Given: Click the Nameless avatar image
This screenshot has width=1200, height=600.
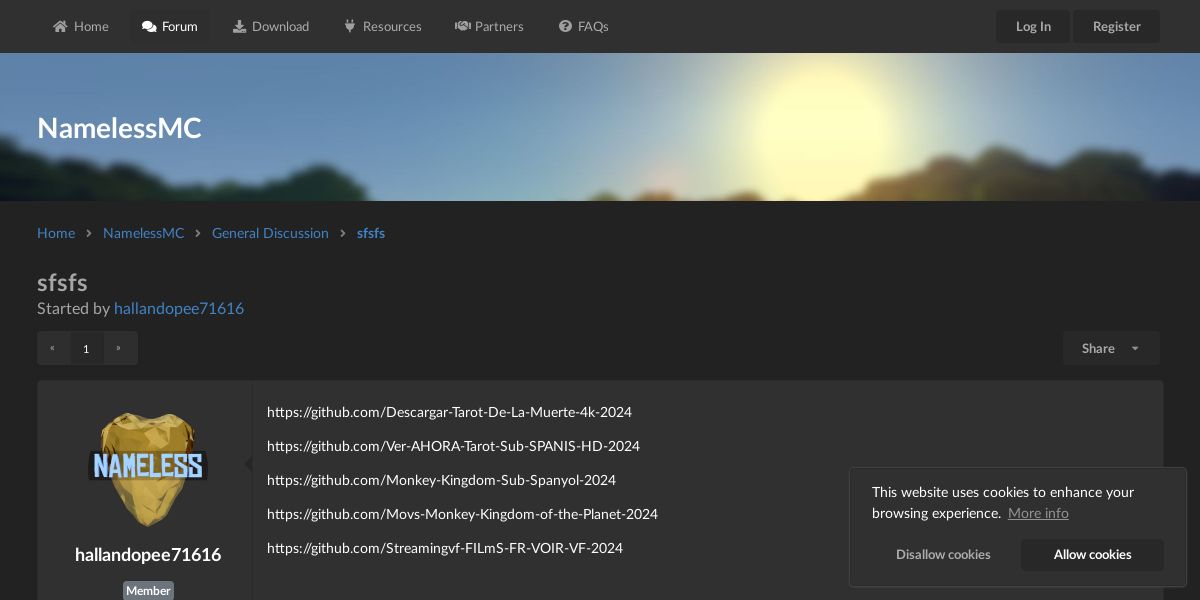Looking at the screenshot, I should click(148, 468).
